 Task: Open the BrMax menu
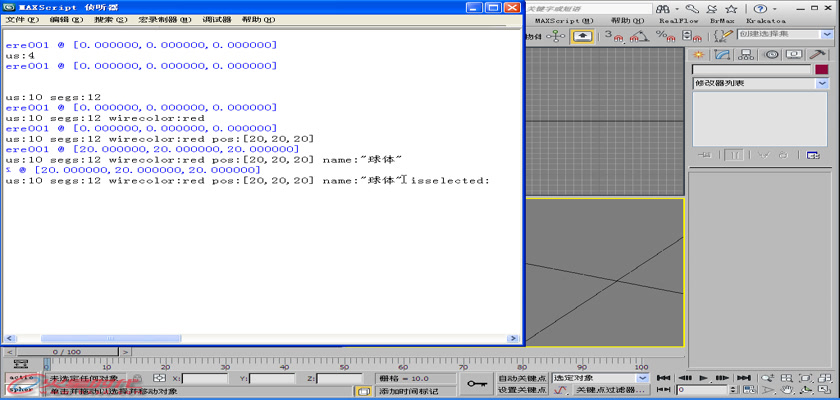[721, 21]
